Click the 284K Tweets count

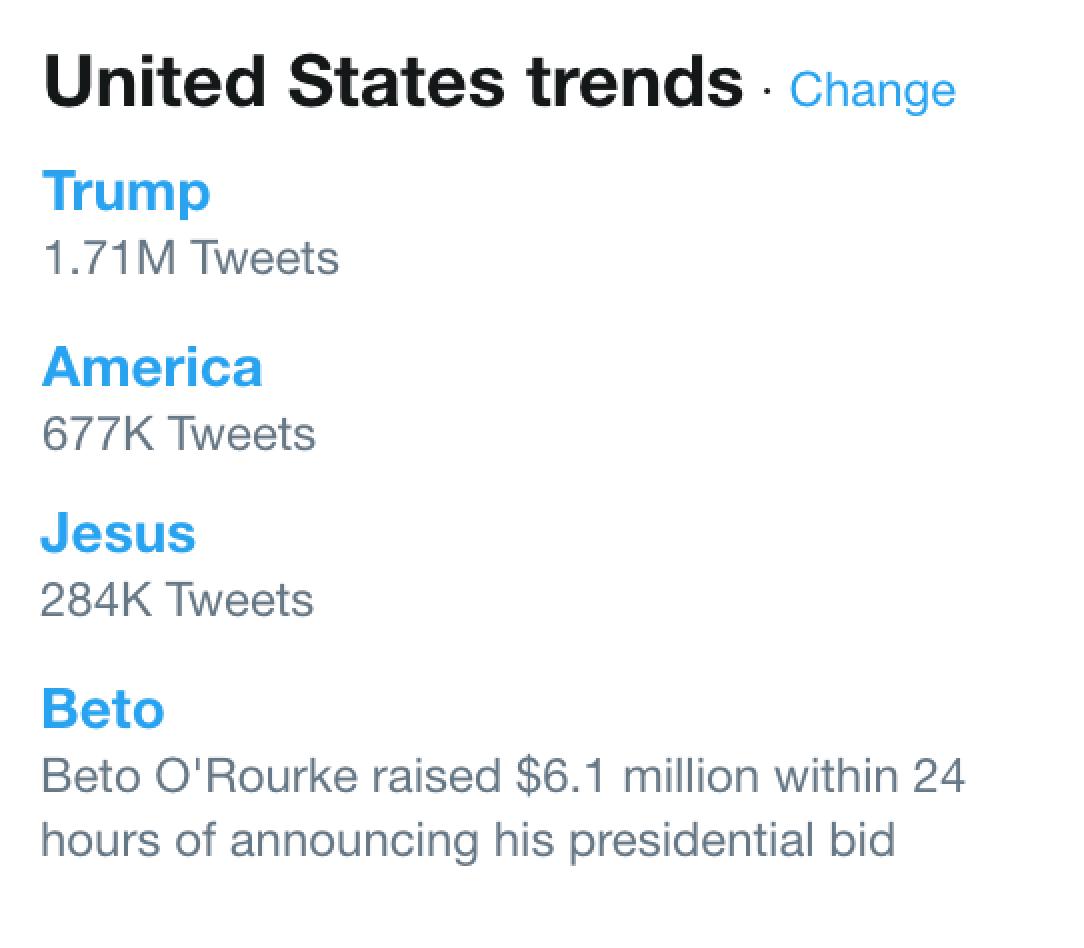tap(177, 600)
